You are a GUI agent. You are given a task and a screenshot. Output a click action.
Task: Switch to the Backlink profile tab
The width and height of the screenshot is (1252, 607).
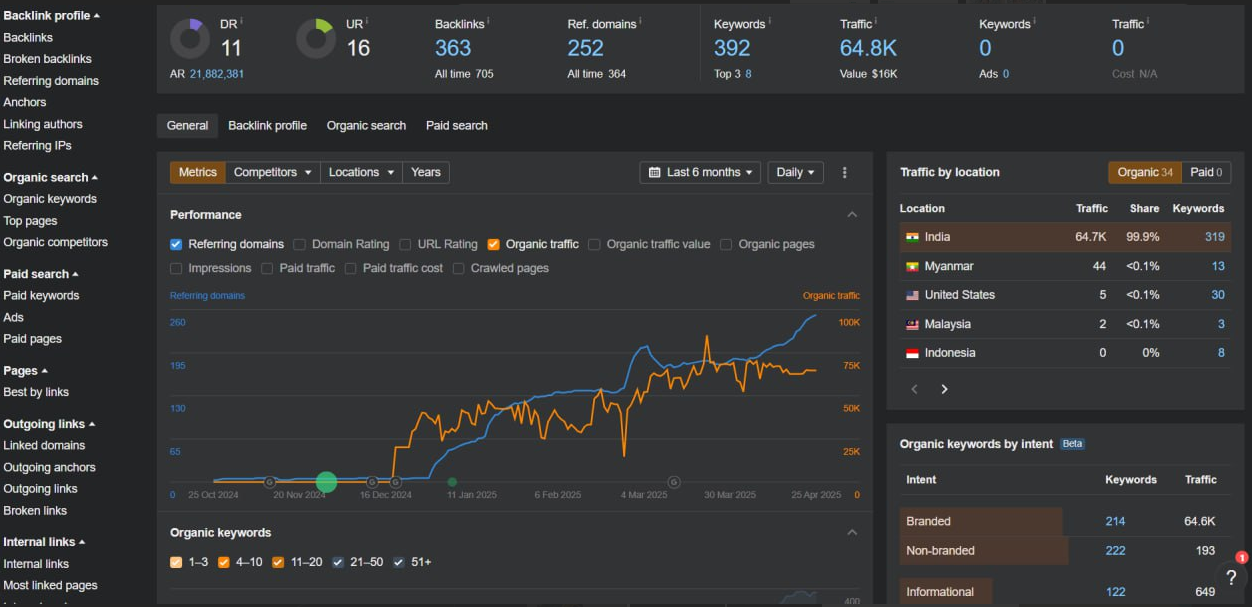click(x=267, y=125)
